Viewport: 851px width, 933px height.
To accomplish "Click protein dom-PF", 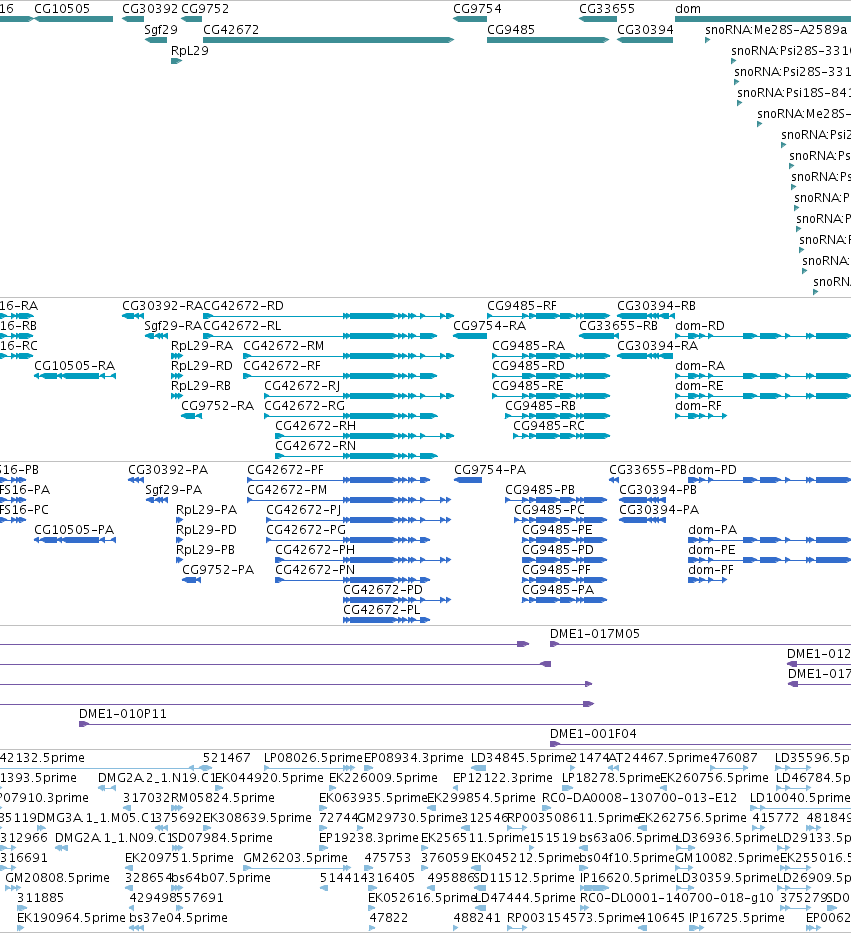I will coord(708,580).
